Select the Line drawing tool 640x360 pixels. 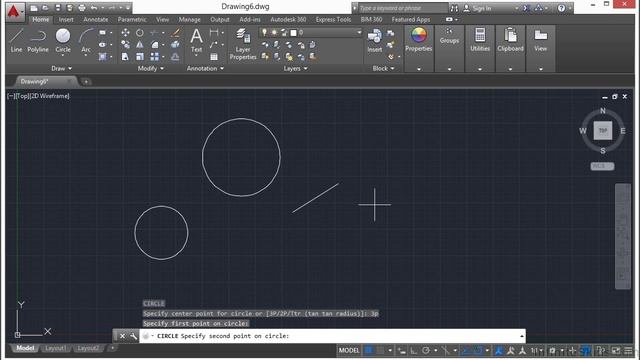pos(16,40)
